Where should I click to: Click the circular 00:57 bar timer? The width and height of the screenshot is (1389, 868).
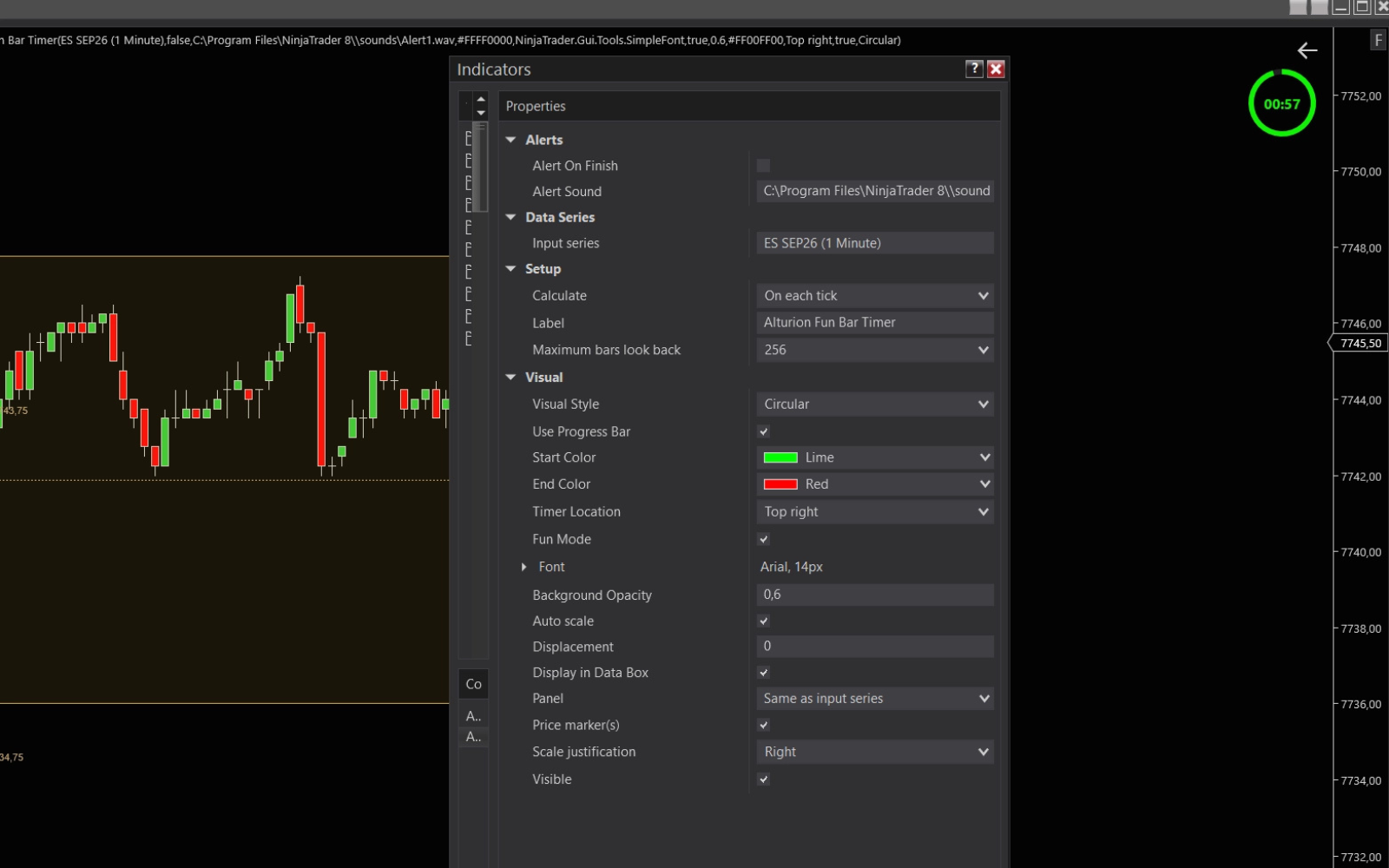click(1282, 103)
